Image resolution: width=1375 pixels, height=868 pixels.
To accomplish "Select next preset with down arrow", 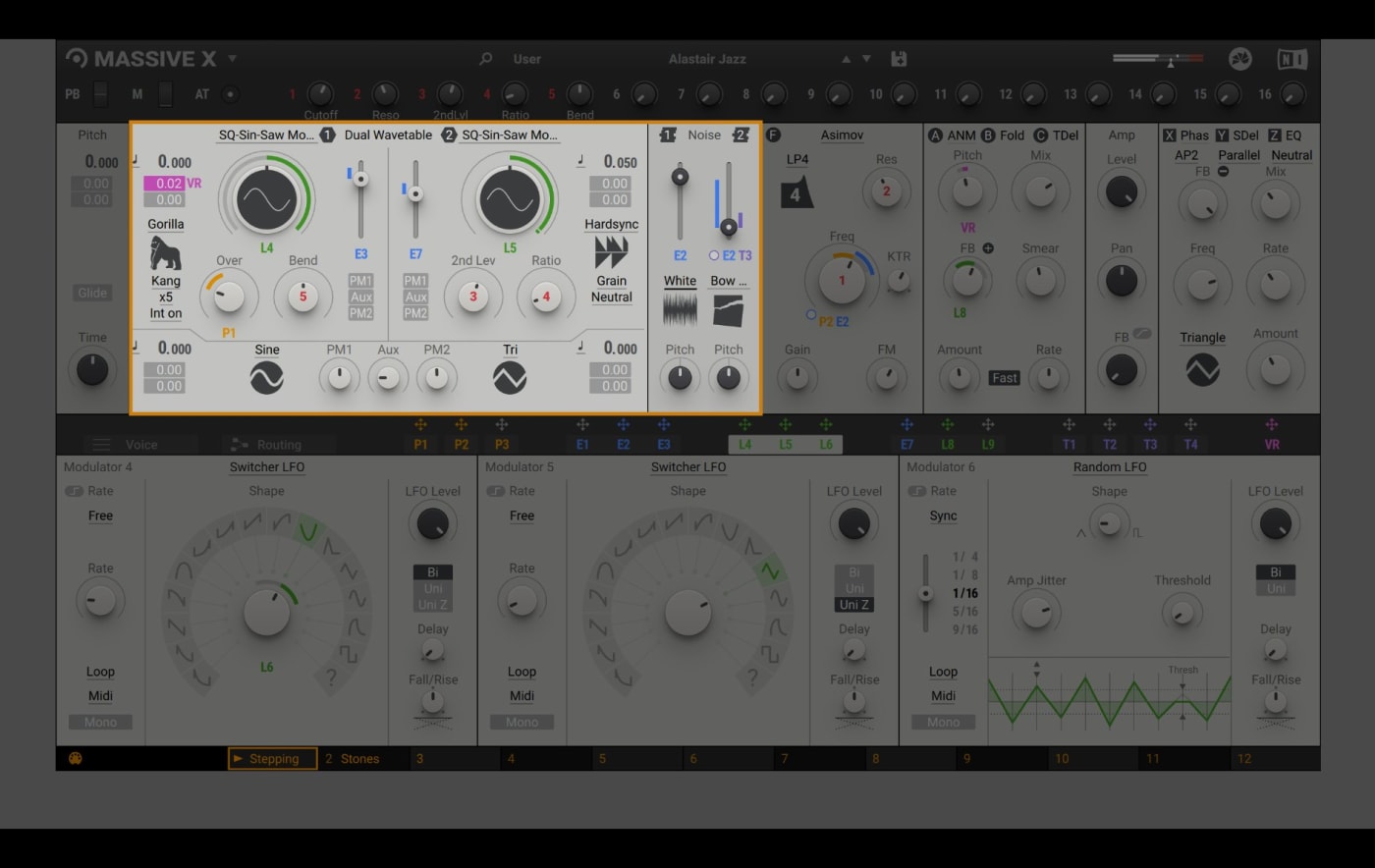I will (x=866, y=59).
